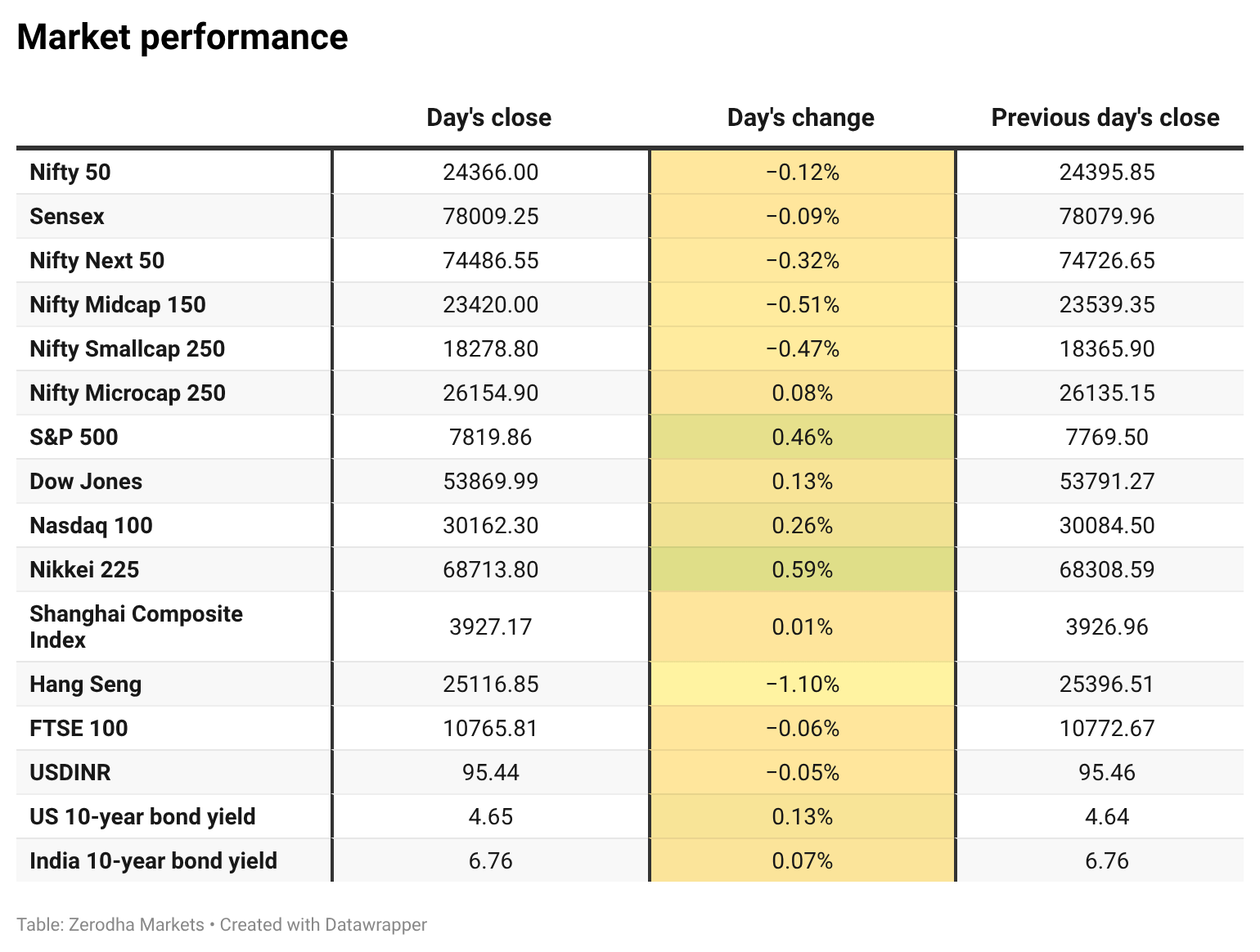Click the Nifty Next 50 row label
1260x952 pixels.
(x=97, y=261)
